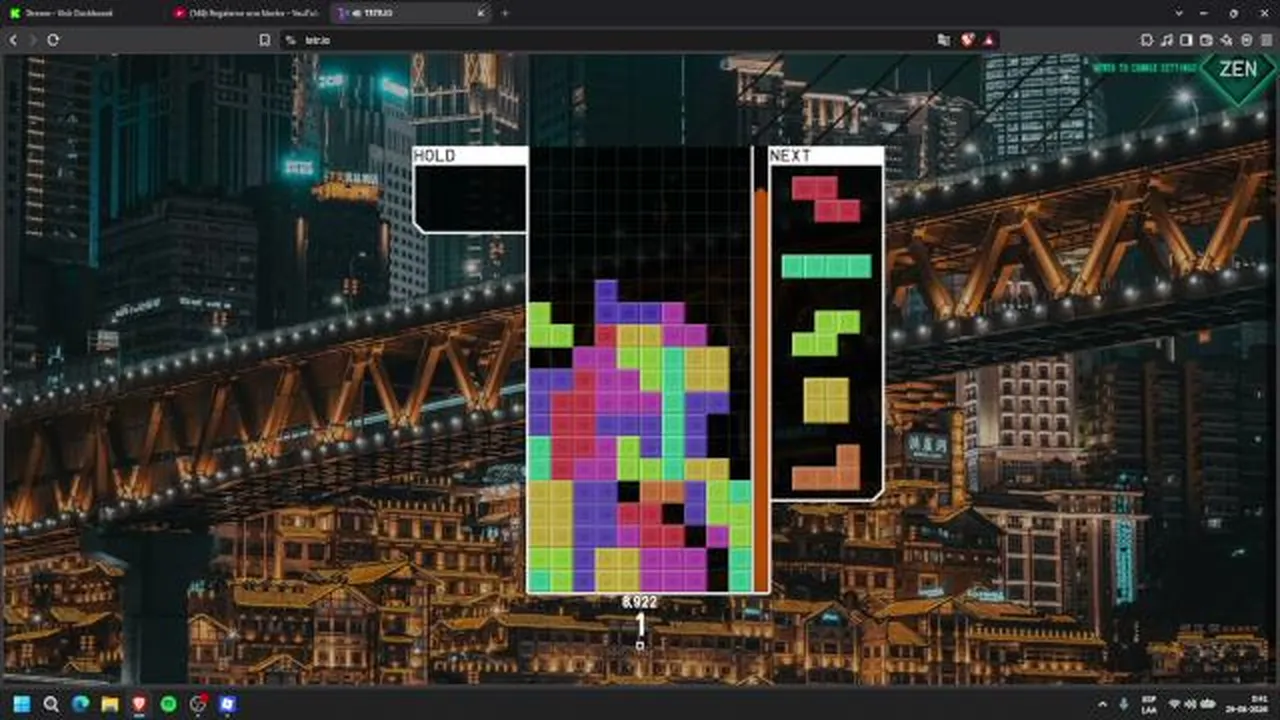
Task: Open the browser extensions puzzle icon
Action: (x=1147, y=40)
